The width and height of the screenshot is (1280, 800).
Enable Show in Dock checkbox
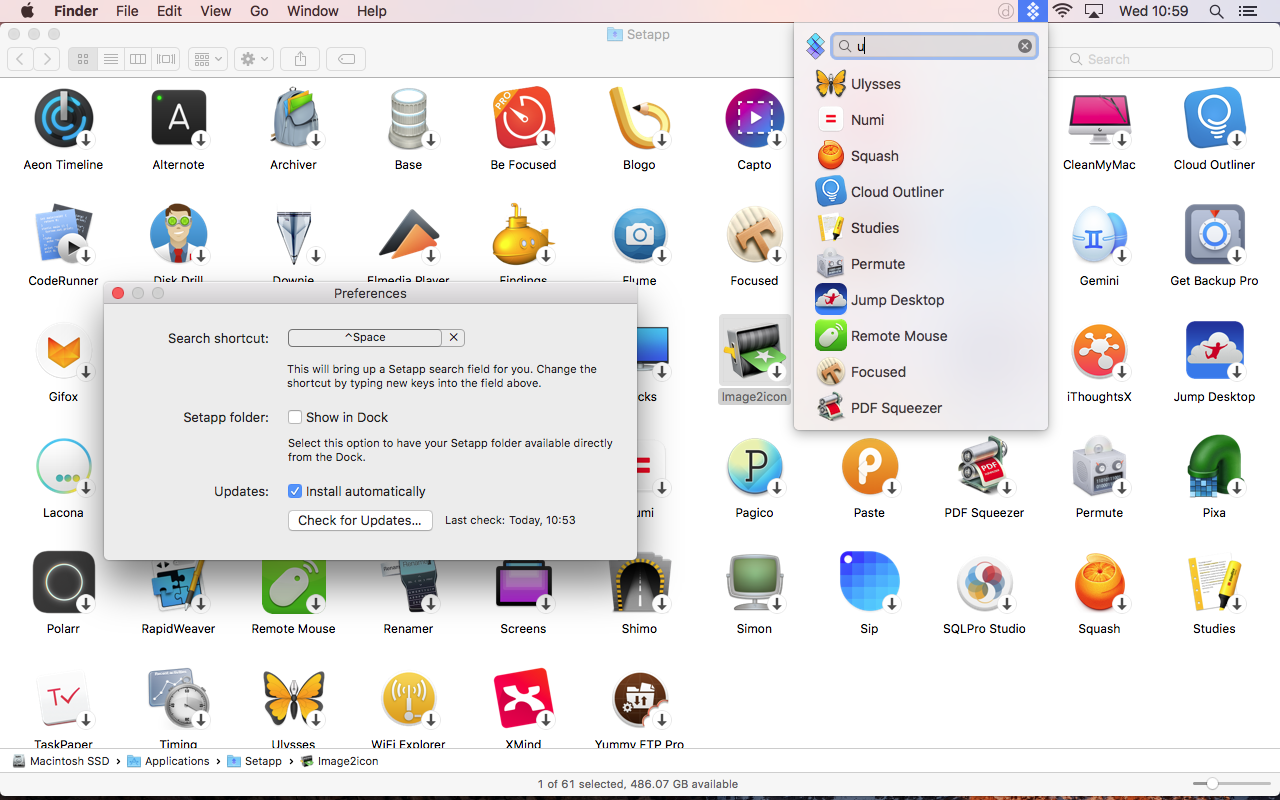coord(295,417)
